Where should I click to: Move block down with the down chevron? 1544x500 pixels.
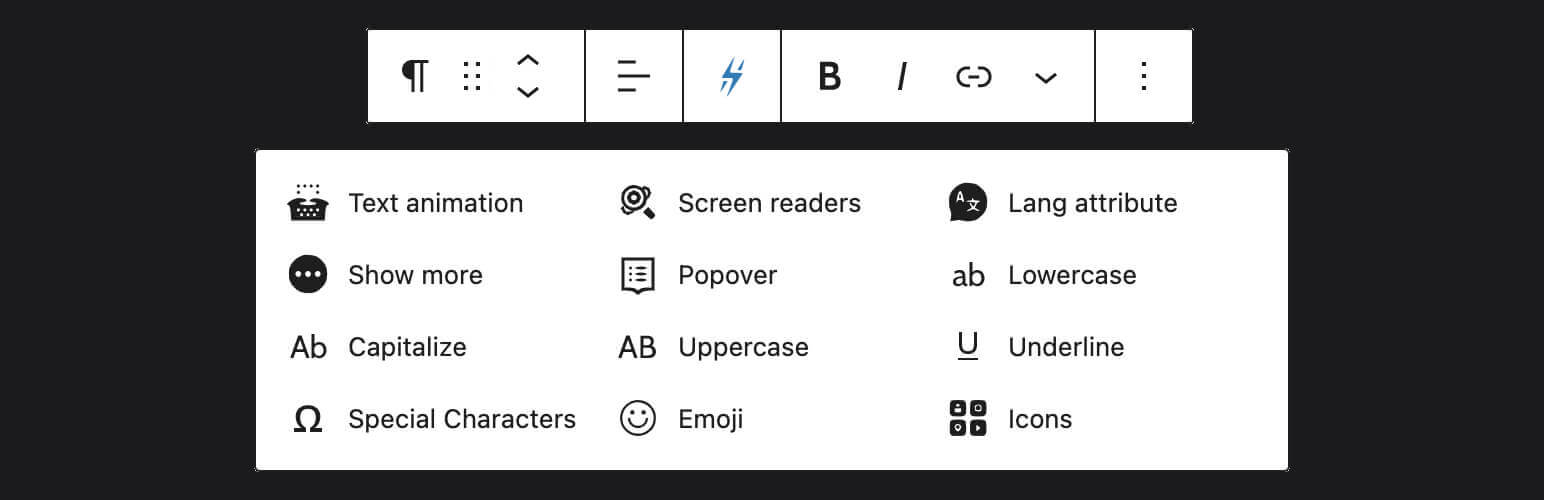click(528, 92)
